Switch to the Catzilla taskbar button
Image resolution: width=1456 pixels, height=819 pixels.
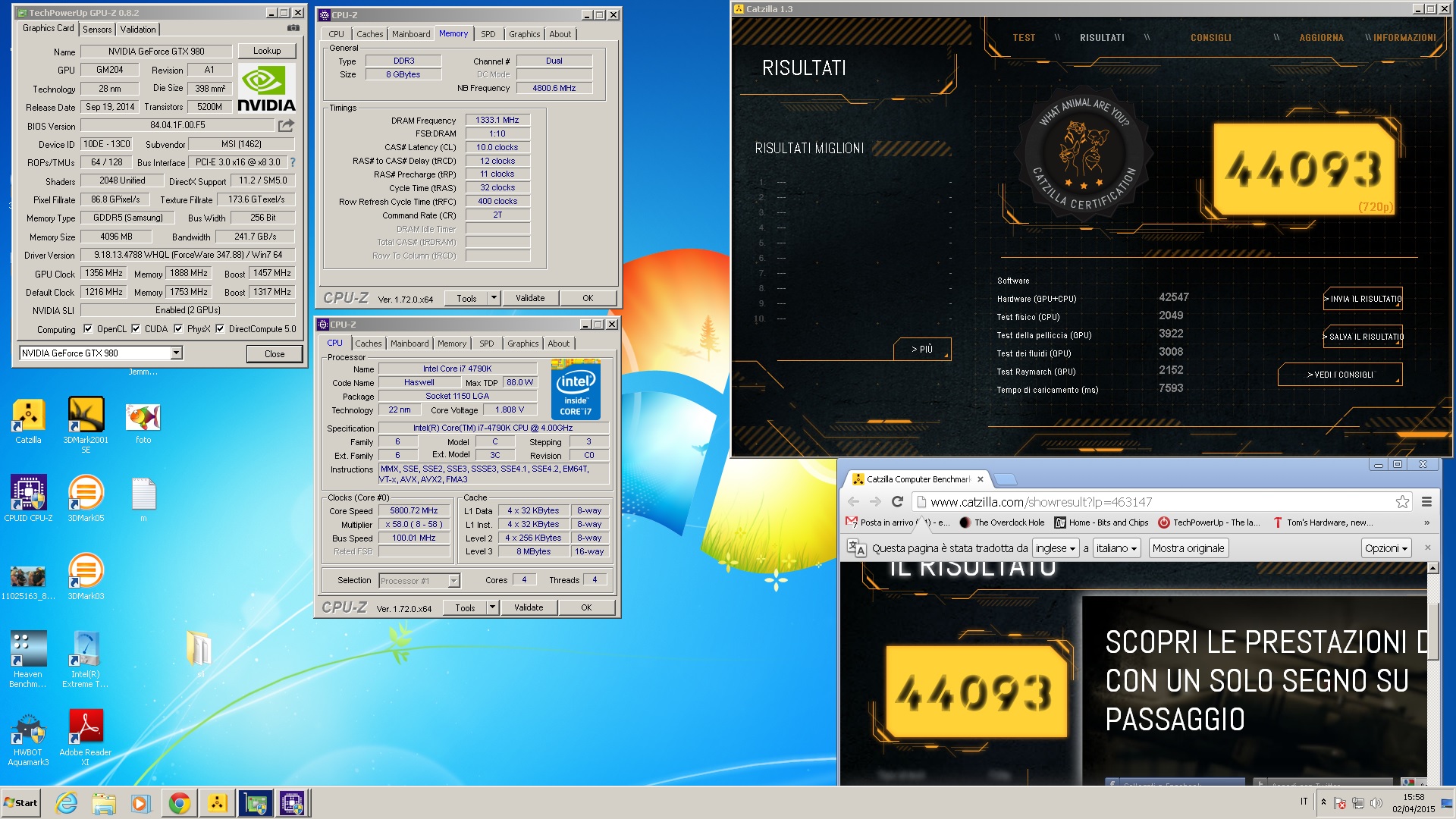tap(217, 802)
